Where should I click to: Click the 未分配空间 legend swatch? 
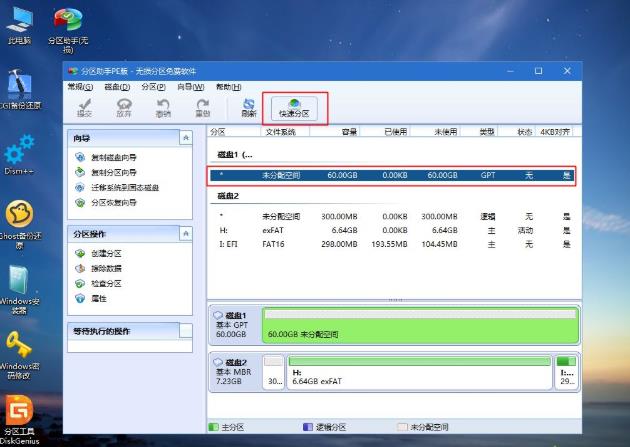(402, 427)
